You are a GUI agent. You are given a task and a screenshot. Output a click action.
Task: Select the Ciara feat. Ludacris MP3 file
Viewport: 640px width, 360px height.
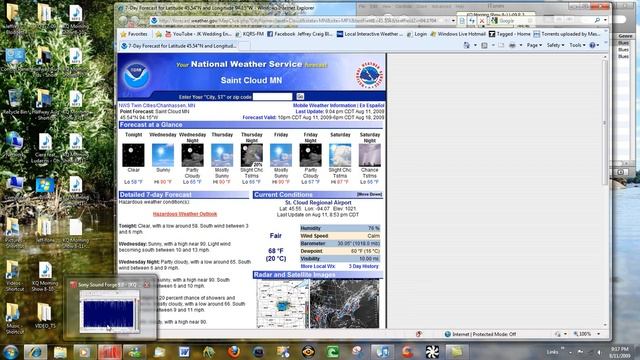click(x=45, y=148)
